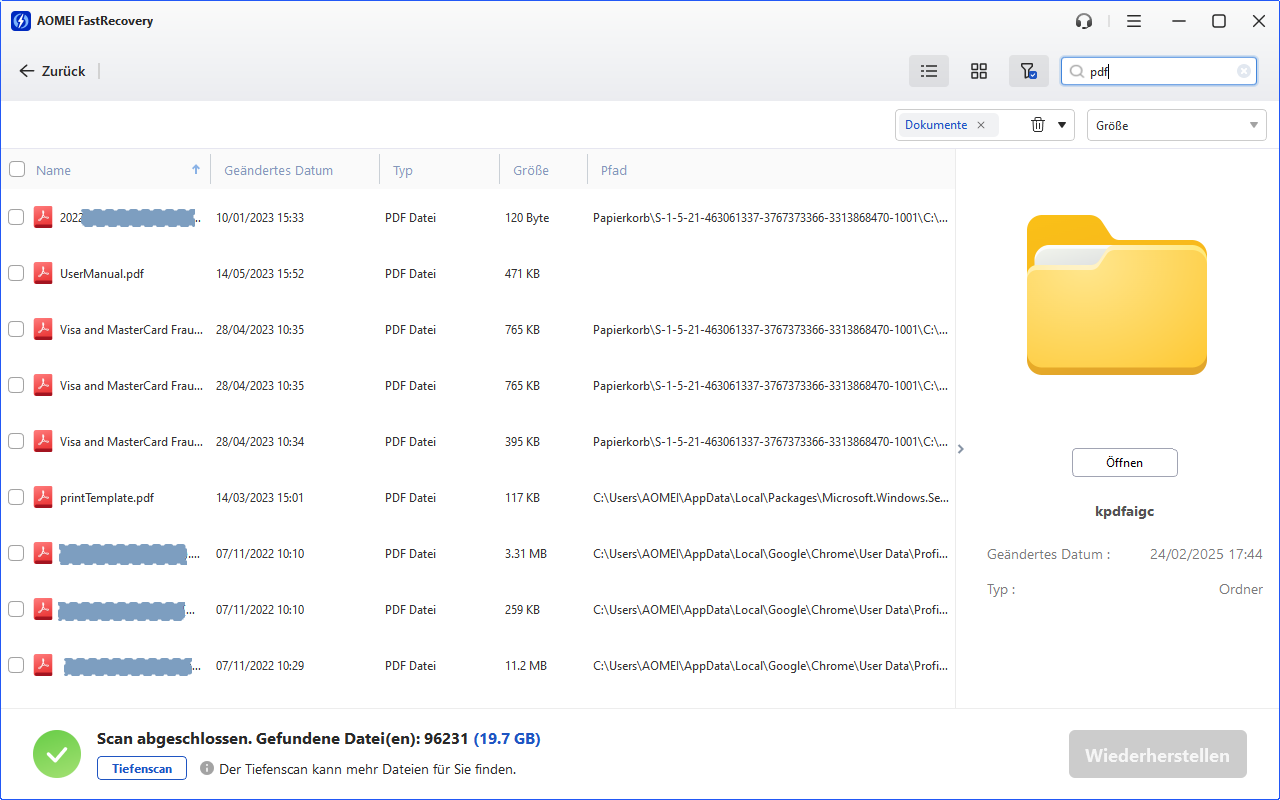Screen dimensions: 1280x800
Task: Switch to grid thumbnail view
Action: 979,71
